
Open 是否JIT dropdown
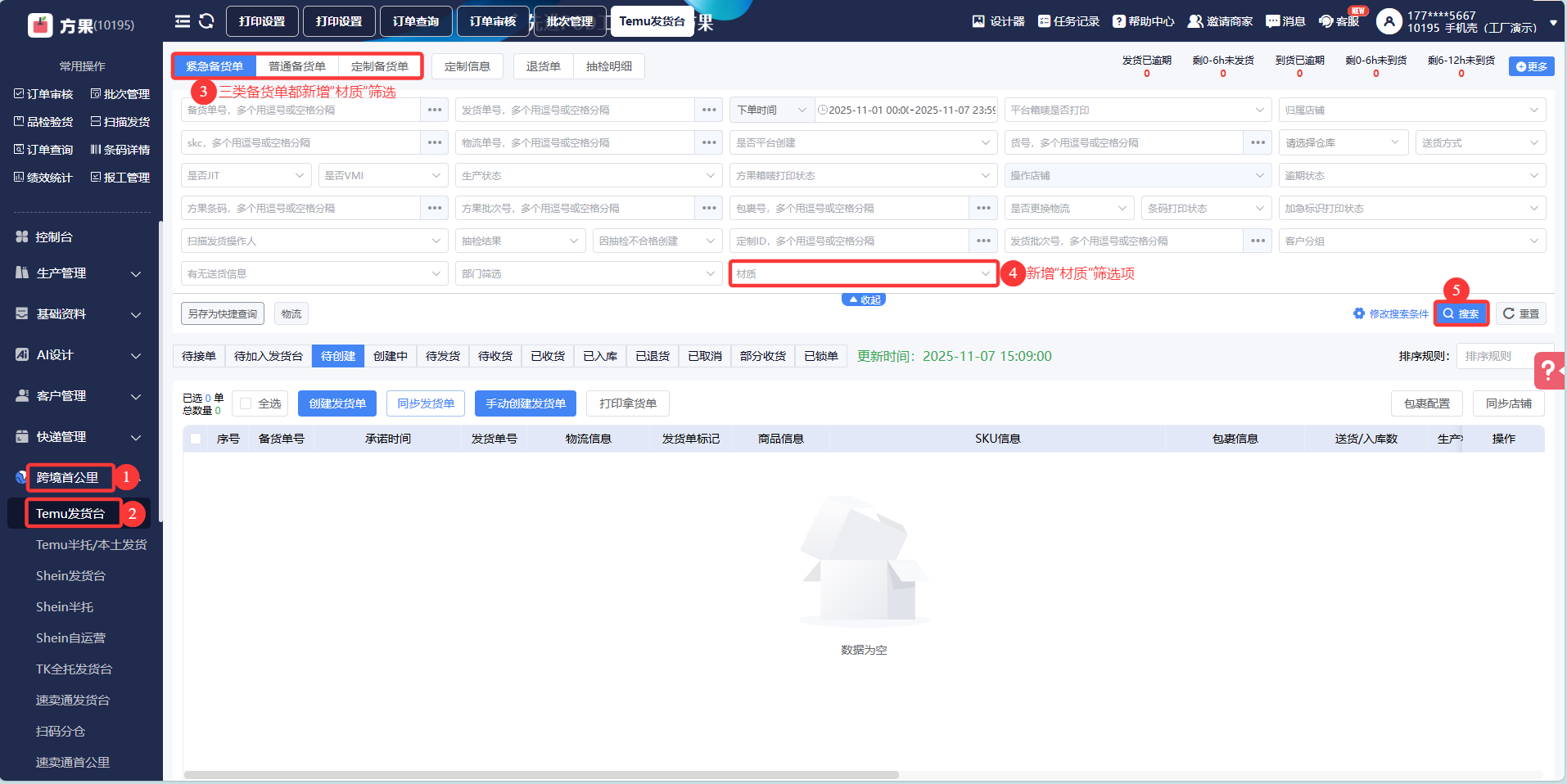pyautogui.click(x=246, y=175)
